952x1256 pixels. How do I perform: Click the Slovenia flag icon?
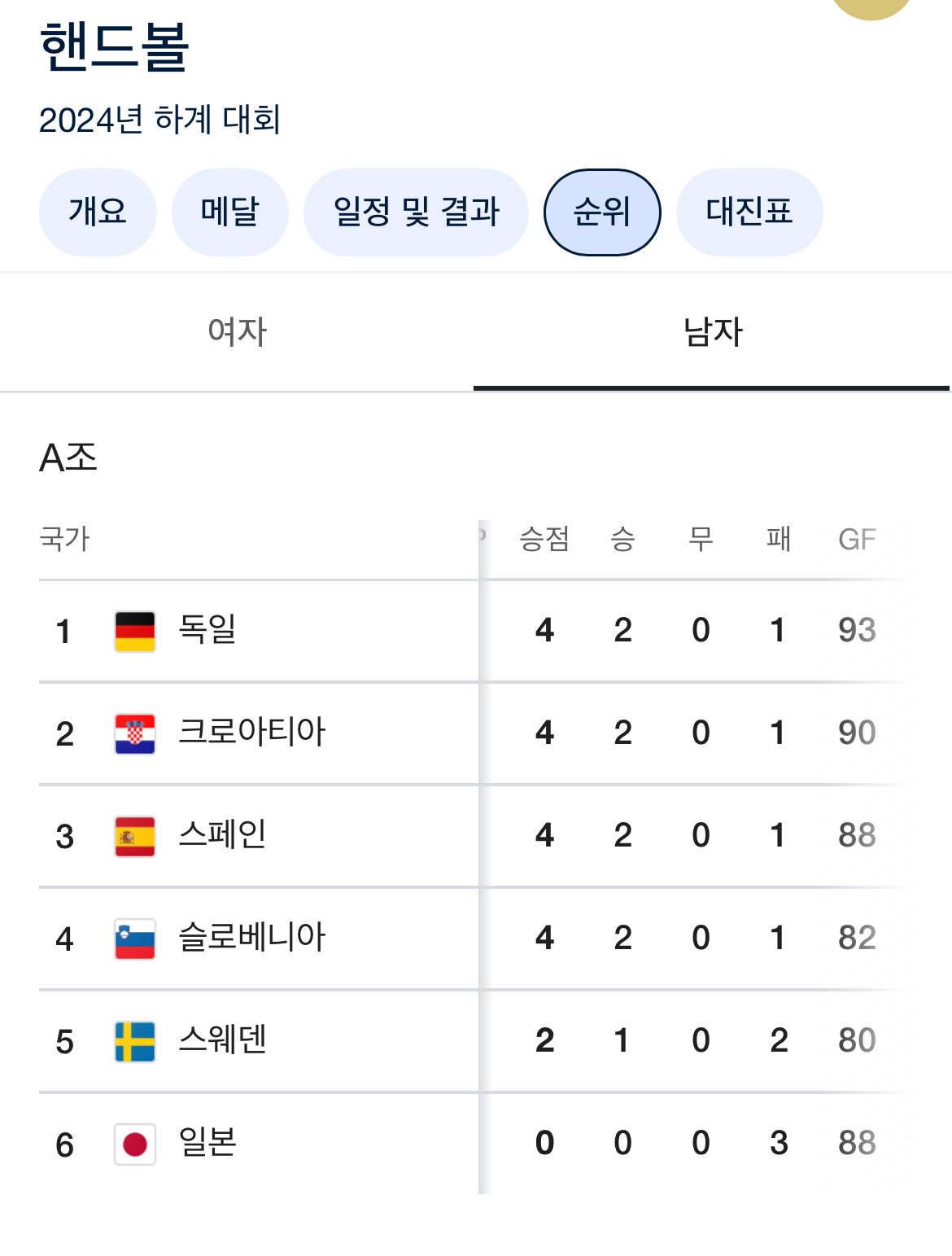(x=135, y=939)
